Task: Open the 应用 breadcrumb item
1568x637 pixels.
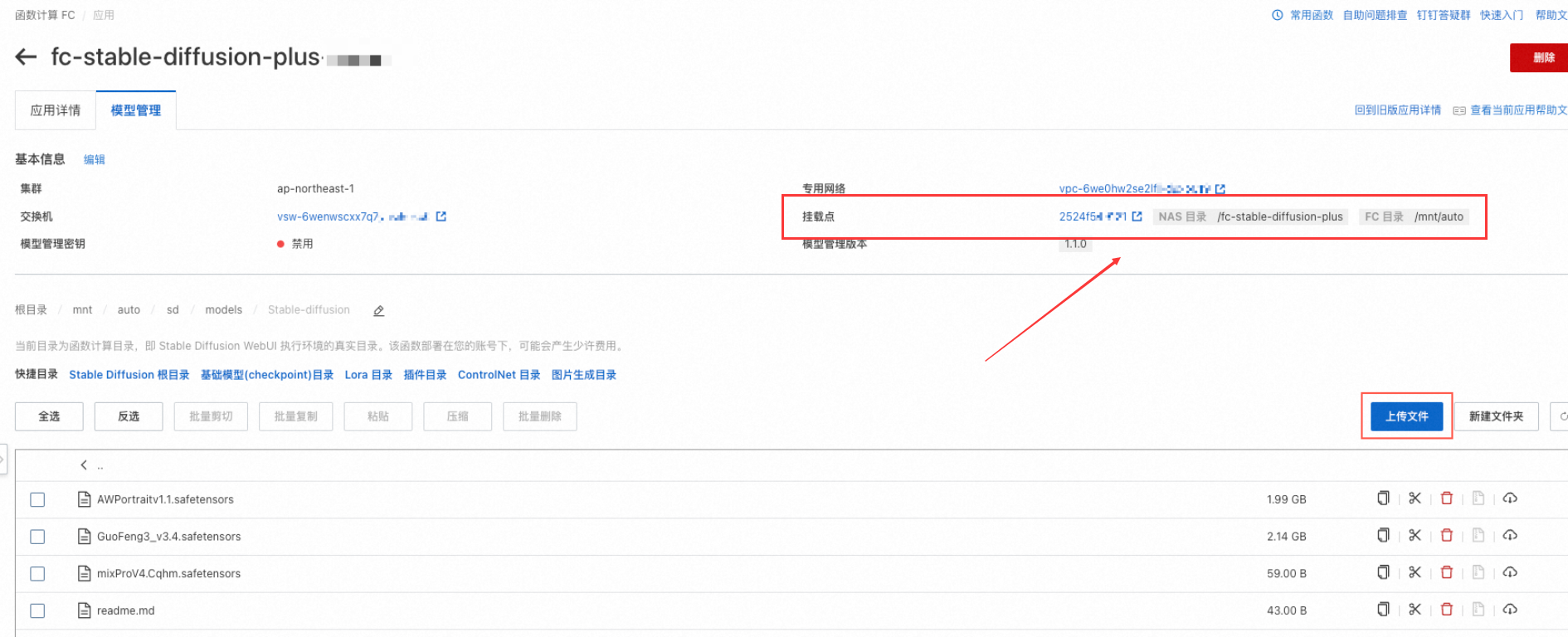Action: click(104, 15)
